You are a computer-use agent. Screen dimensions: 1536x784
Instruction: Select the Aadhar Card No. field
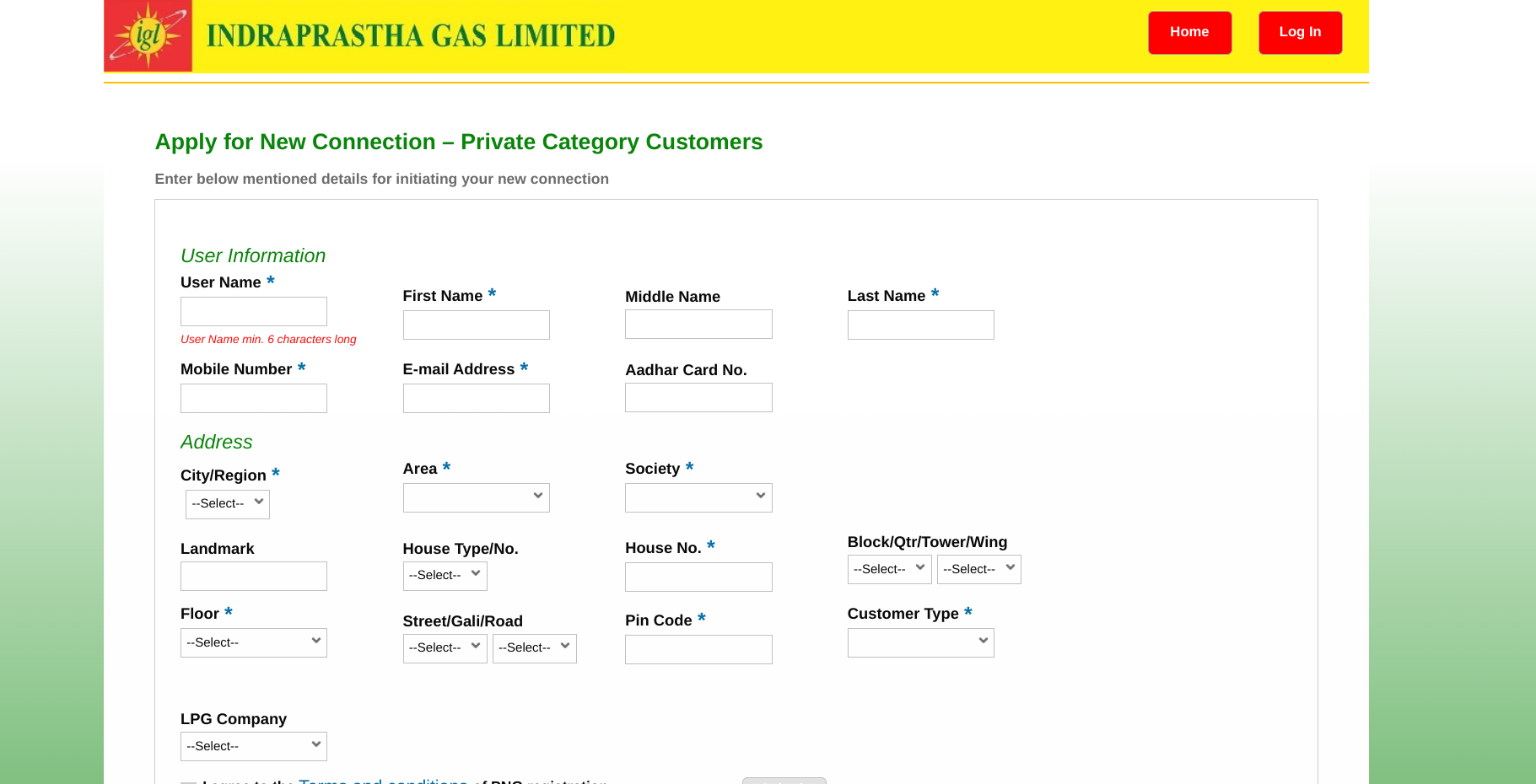698,398
